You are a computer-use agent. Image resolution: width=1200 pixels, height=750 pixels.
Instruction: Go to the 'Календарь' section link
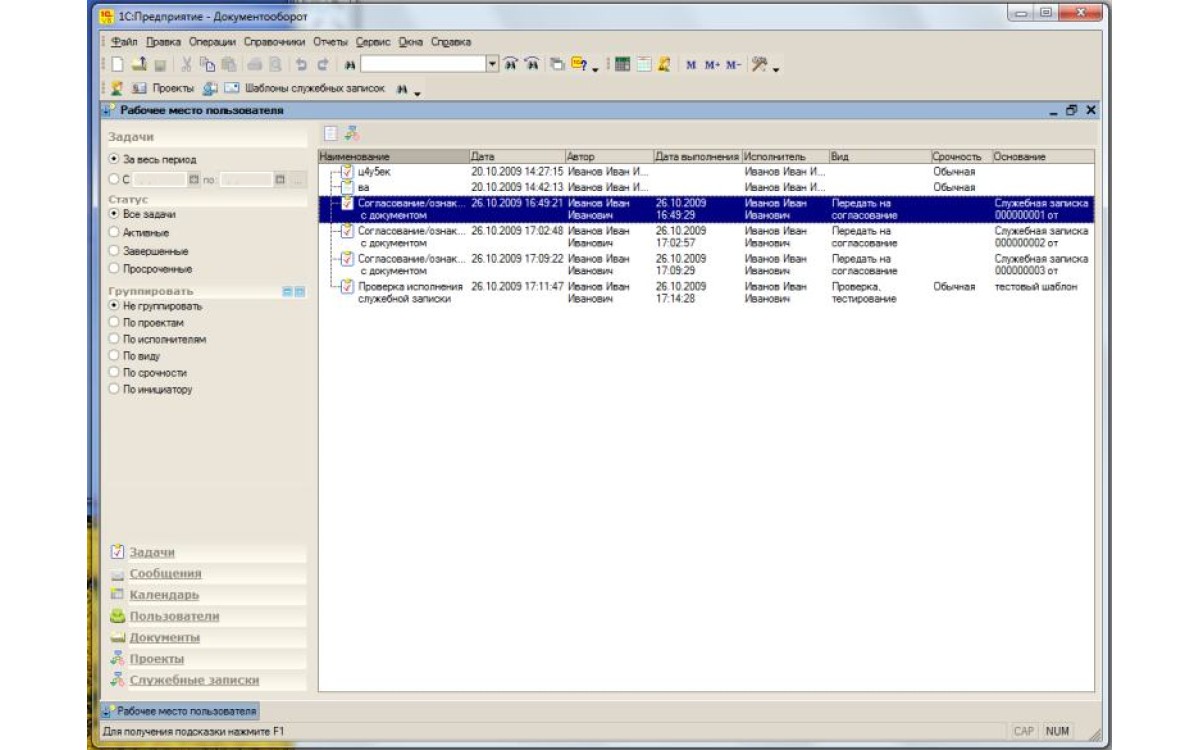click(x=163, y=595)
